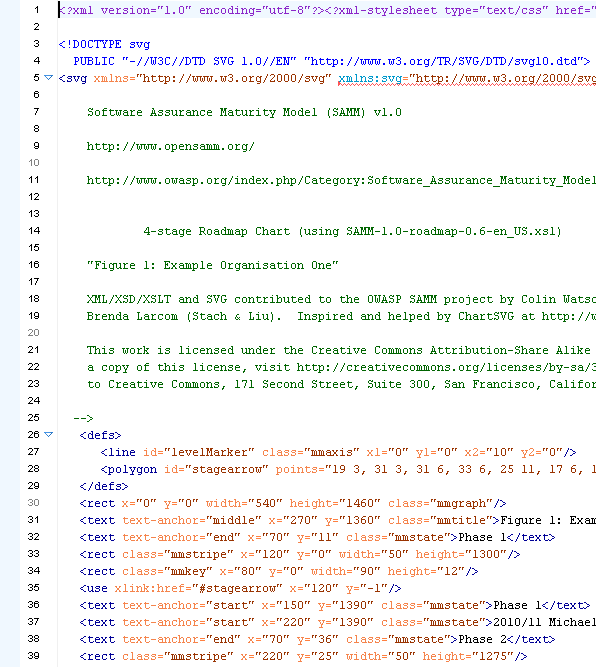Image resolution: width=596 pixels, height=667 pixels.
Task: Collapse the svg element fold on line 5
Action: pos(49,78)
